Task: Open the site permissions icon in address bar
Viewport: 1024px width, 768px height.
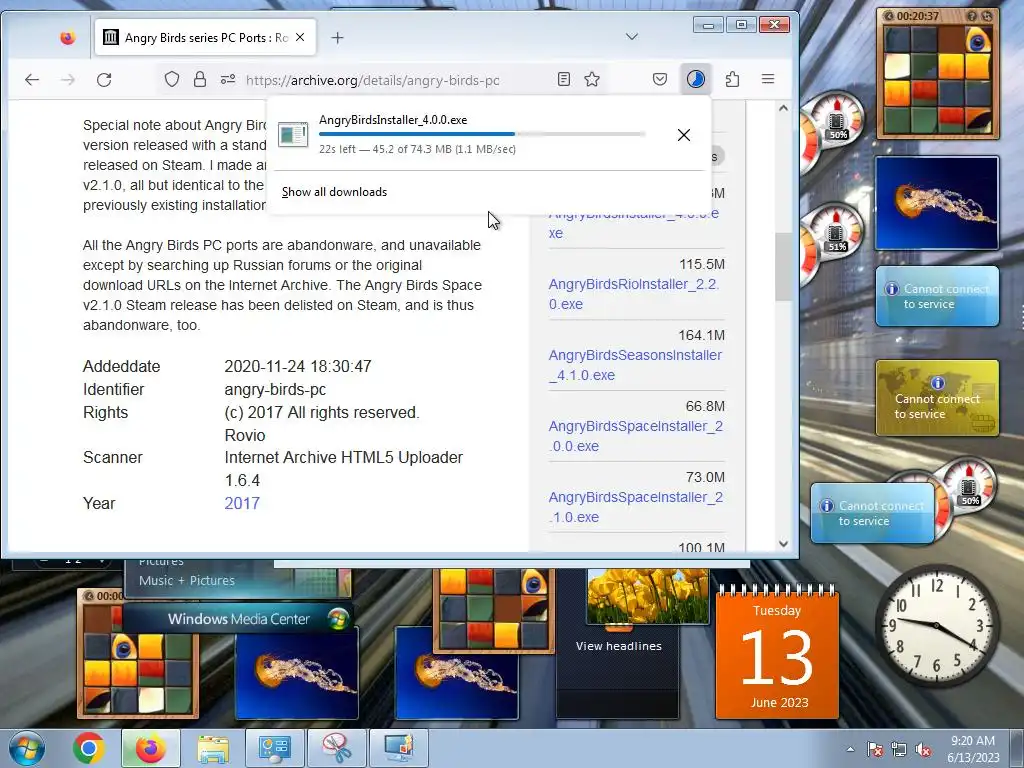Action: pyautogui.click(x=227, y=80)
